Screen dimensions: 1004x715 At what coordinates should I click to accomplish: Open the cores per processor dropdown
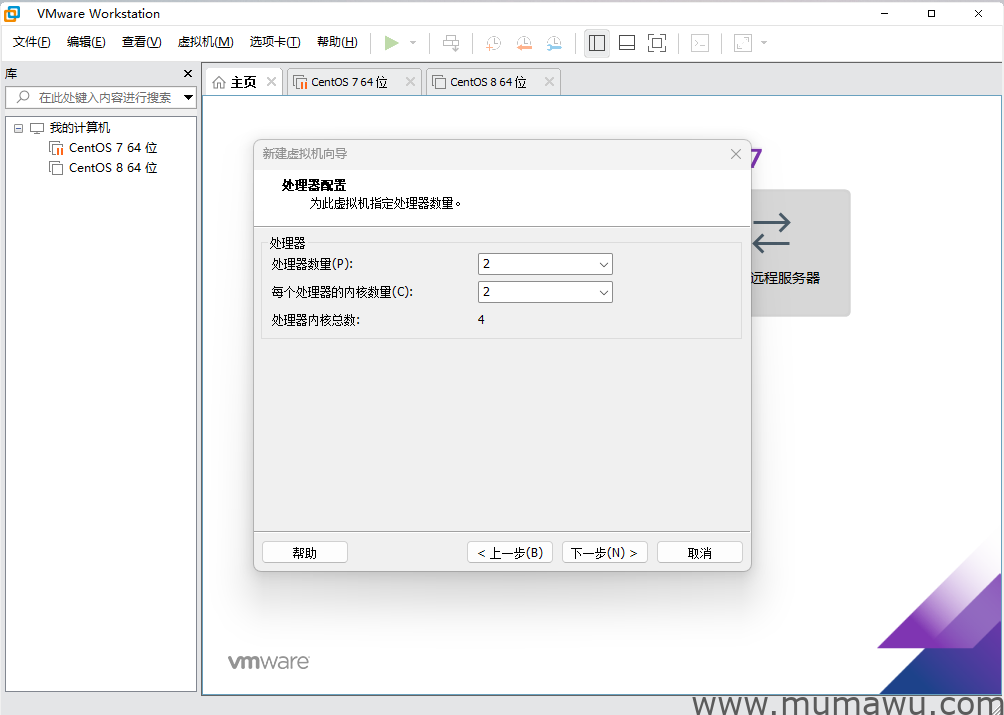tap(601, 292)
